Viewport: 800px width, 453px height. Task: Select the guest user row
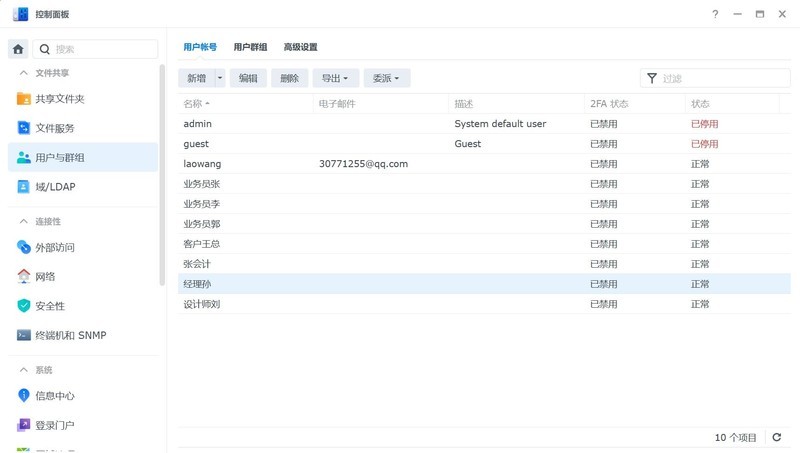pos(484,143)
